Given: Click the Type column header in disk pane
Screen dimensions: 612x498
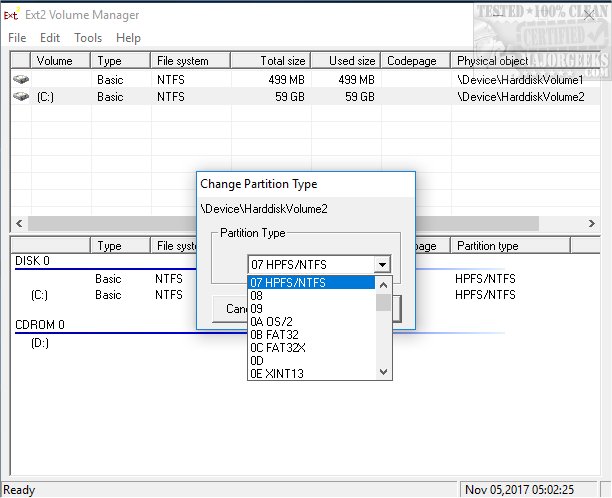Looking at the screenshot, I should point(120,245).
